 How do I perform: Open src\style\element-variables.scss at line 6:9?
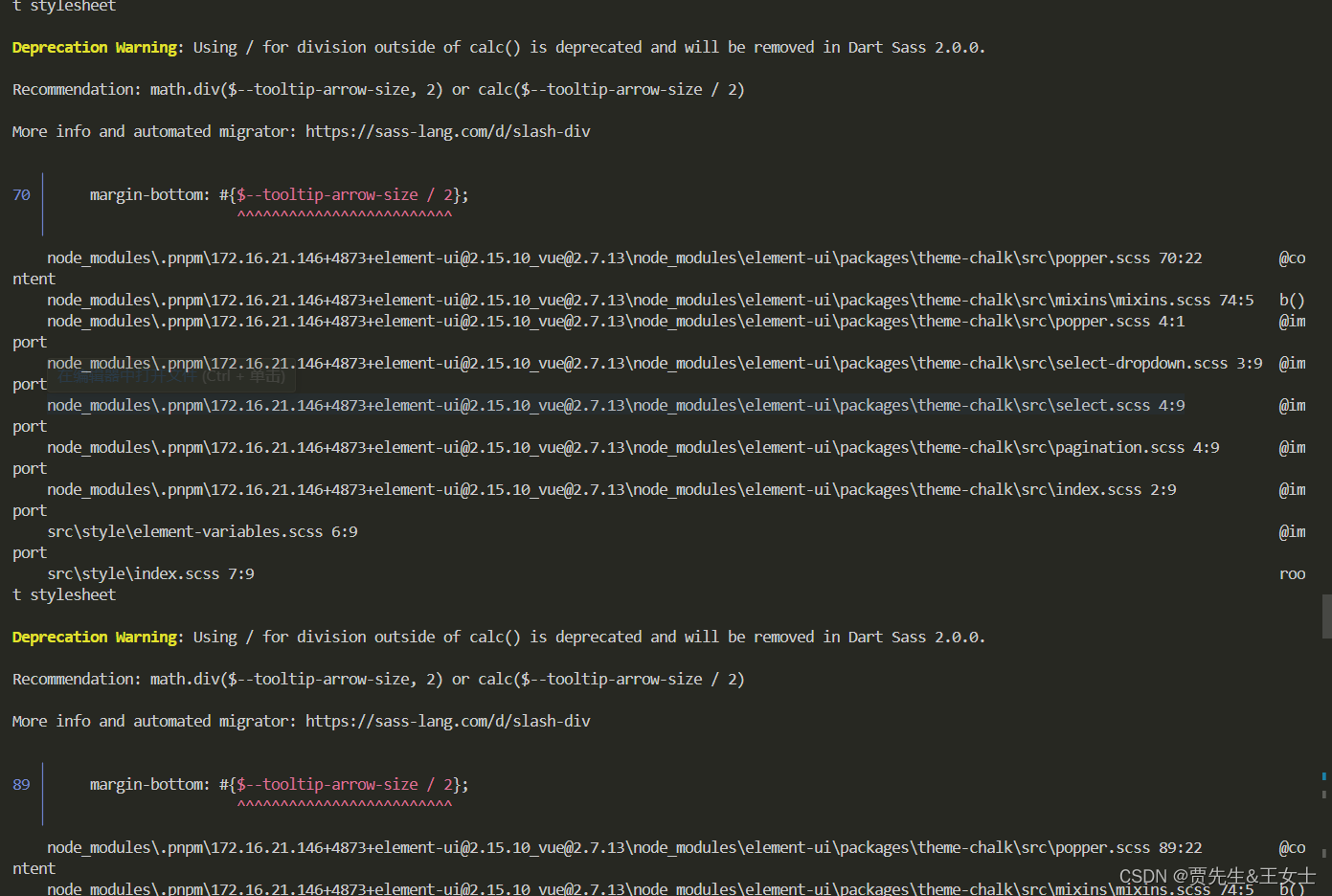point(201,531)
